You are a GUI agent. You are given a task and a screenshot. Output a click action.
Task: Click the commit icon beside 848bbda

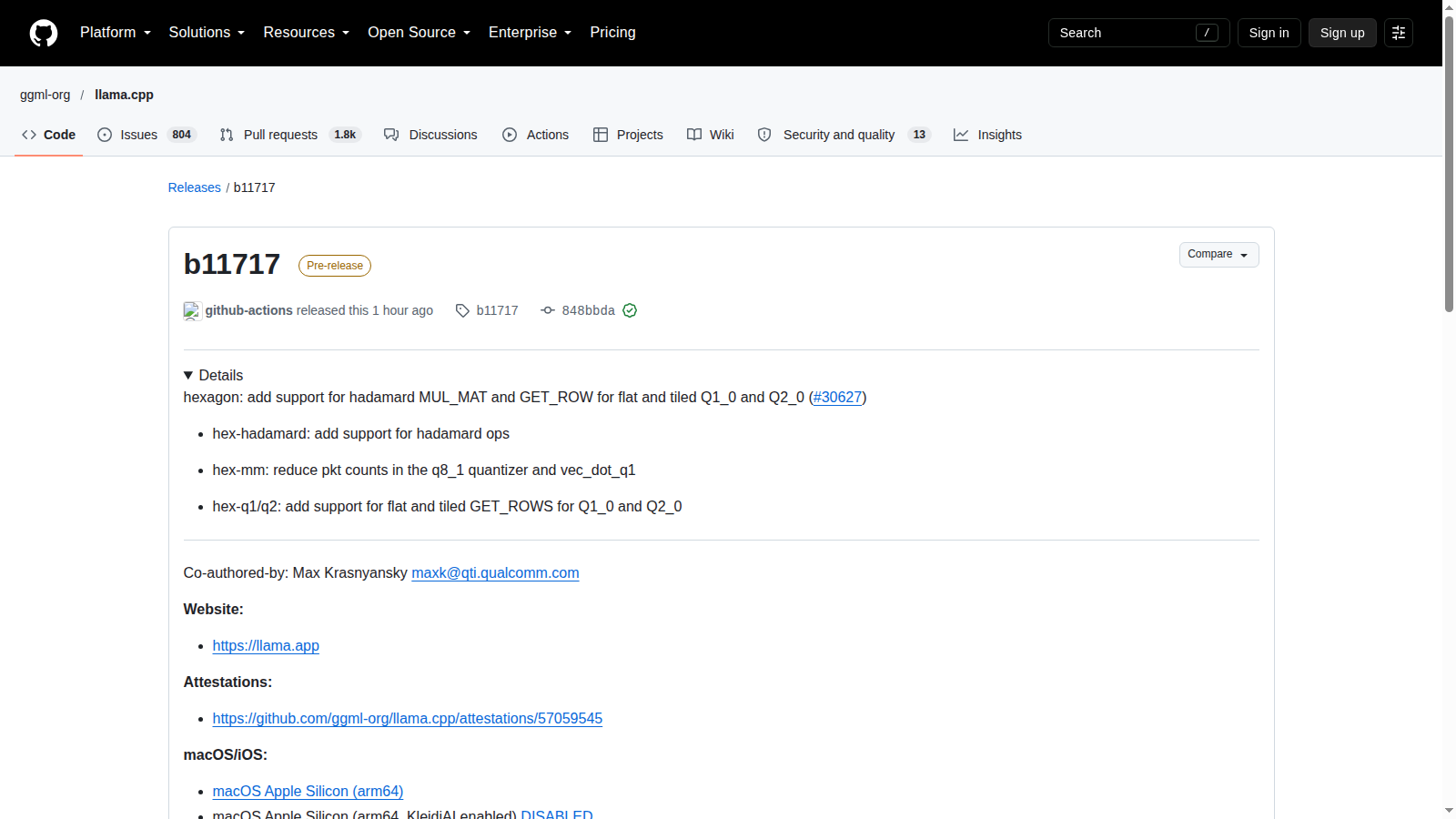(x=548, y=310)
